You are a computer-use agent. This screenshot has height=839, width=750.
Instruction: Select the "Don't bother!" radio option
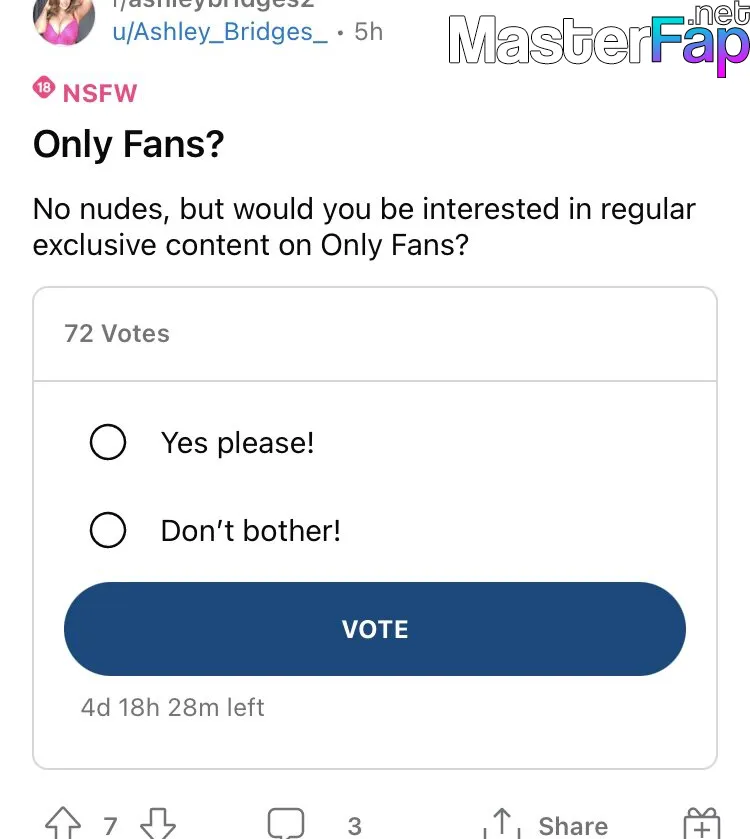[x=108, y=530]
